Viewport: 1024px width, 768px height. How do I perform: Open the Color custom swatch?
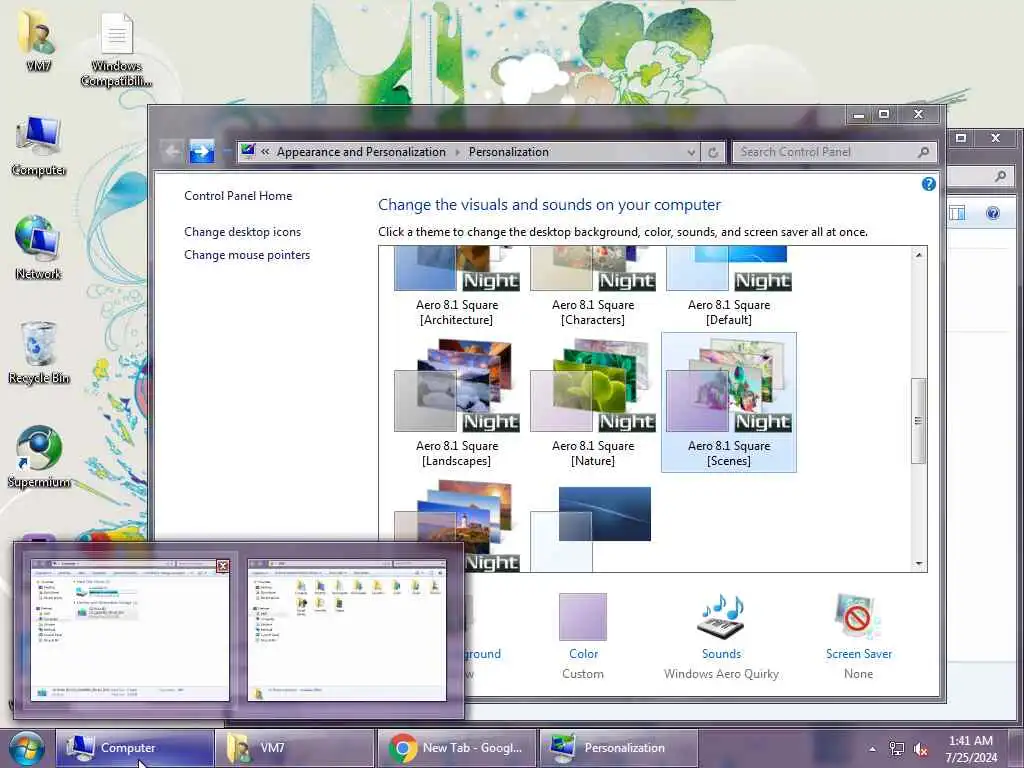click(x=583, y=616)
